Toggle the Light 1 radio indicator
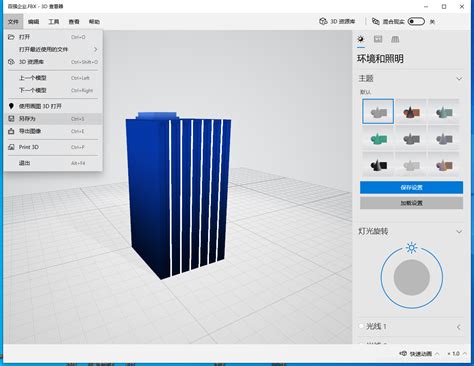This screenshot has width=474, height=366. coord(361,326)
